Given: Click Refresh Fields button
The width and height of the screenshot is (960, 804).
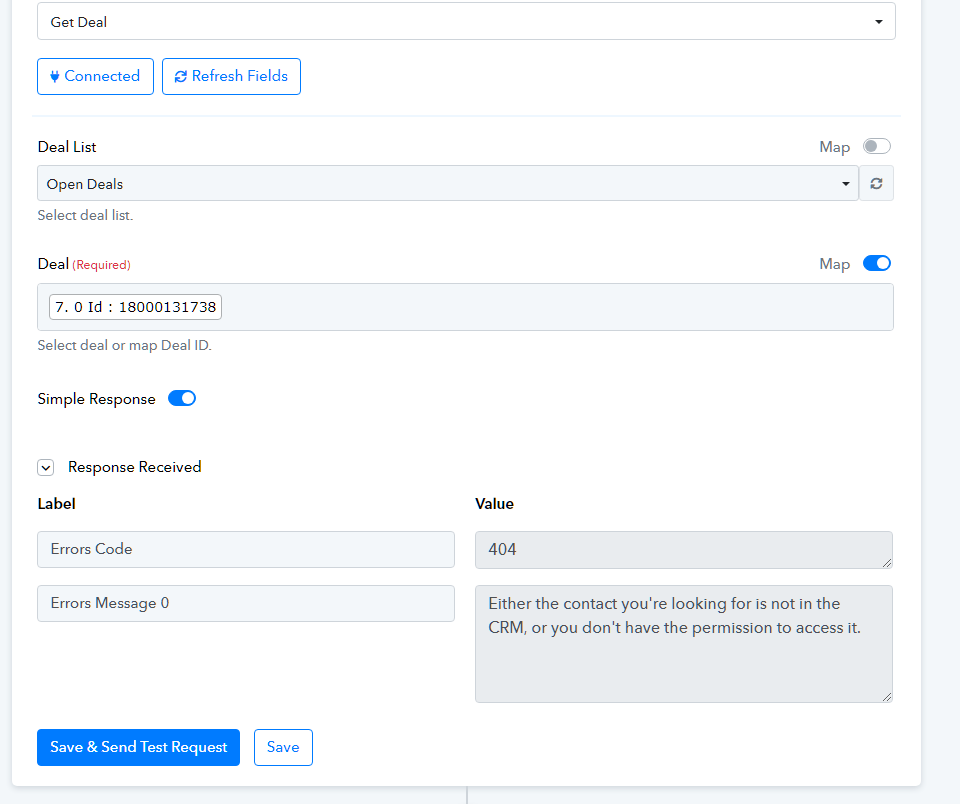Looking at the screenshot, I should click(x=231, y=77).
